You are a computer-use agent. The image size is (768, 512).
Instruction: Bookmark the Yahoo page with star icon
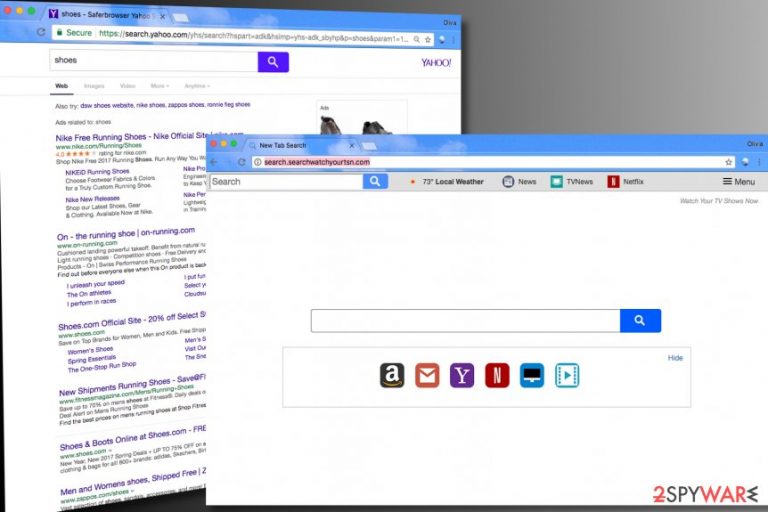click(x=428, y=40)
